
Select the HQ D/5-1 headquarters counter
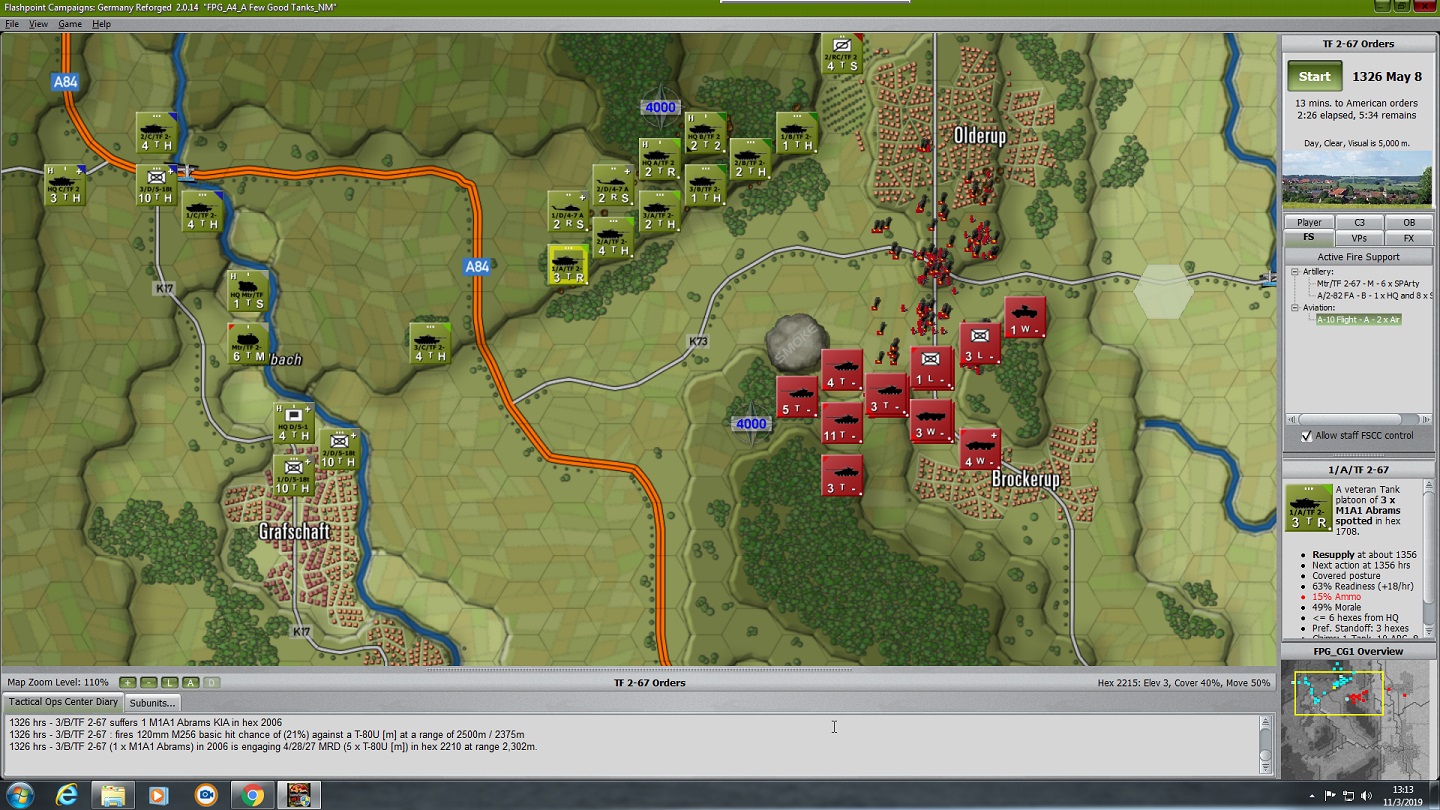294,423
